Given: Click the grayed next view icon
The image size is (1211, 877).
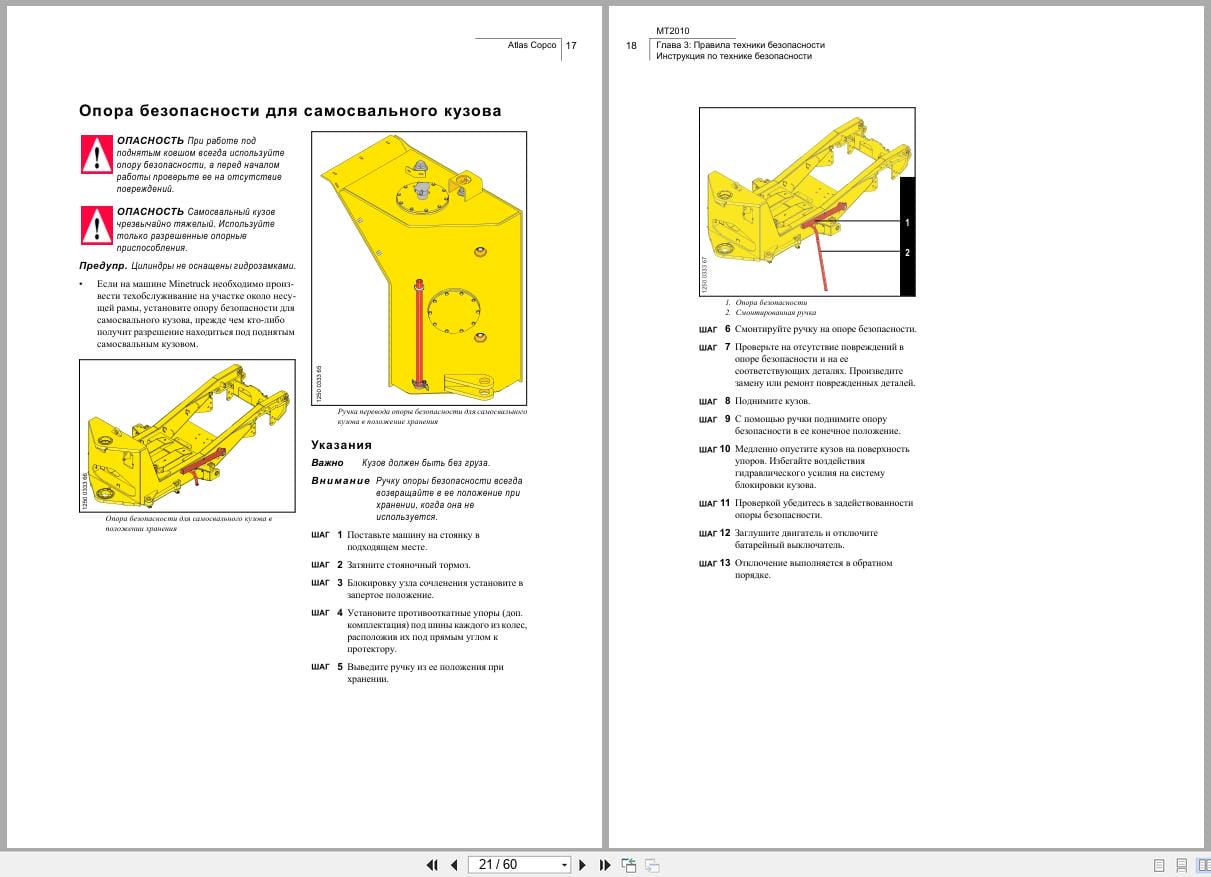Looking at the screenshot, I should (652, 864).
